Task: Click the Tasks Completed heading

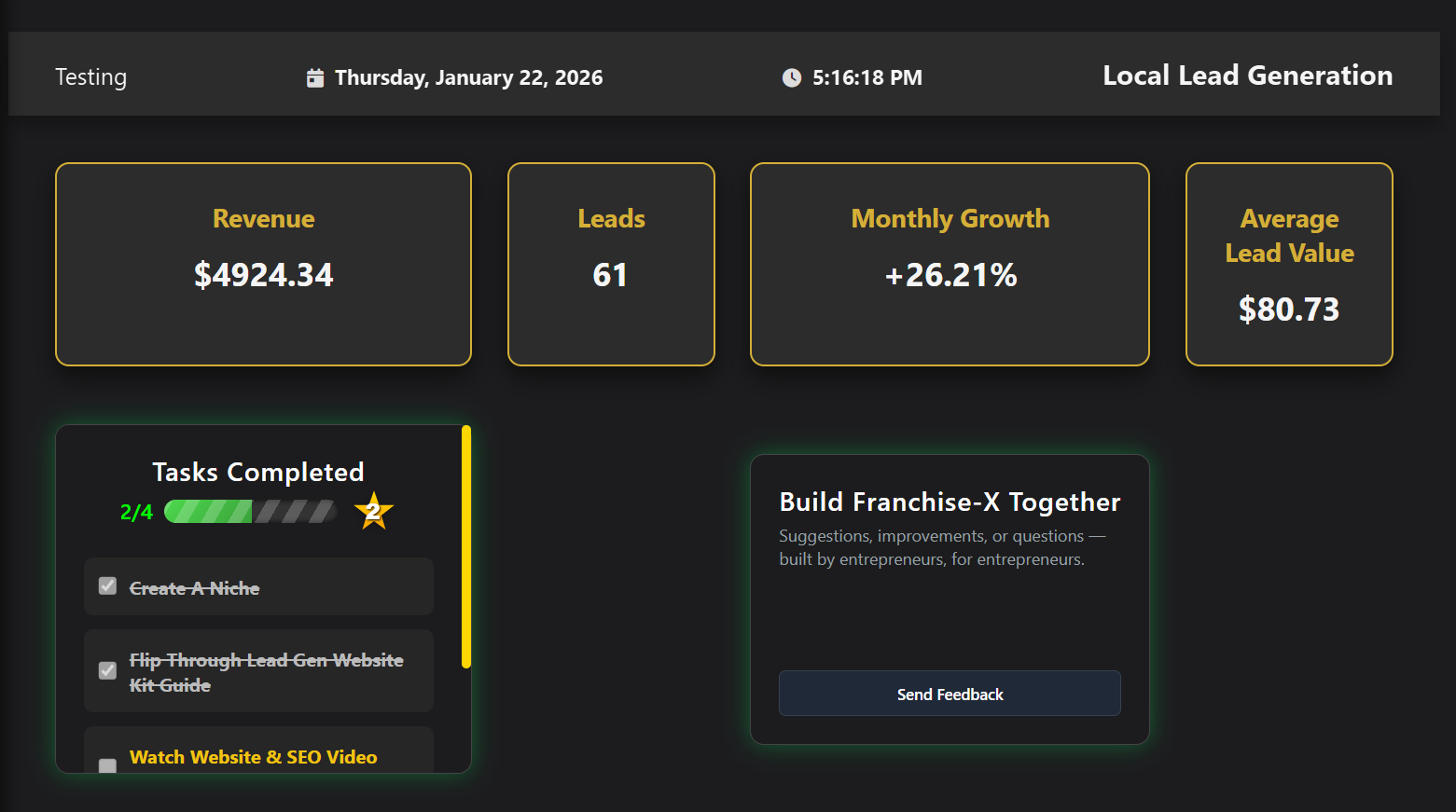Action: [x=258, y=472]
